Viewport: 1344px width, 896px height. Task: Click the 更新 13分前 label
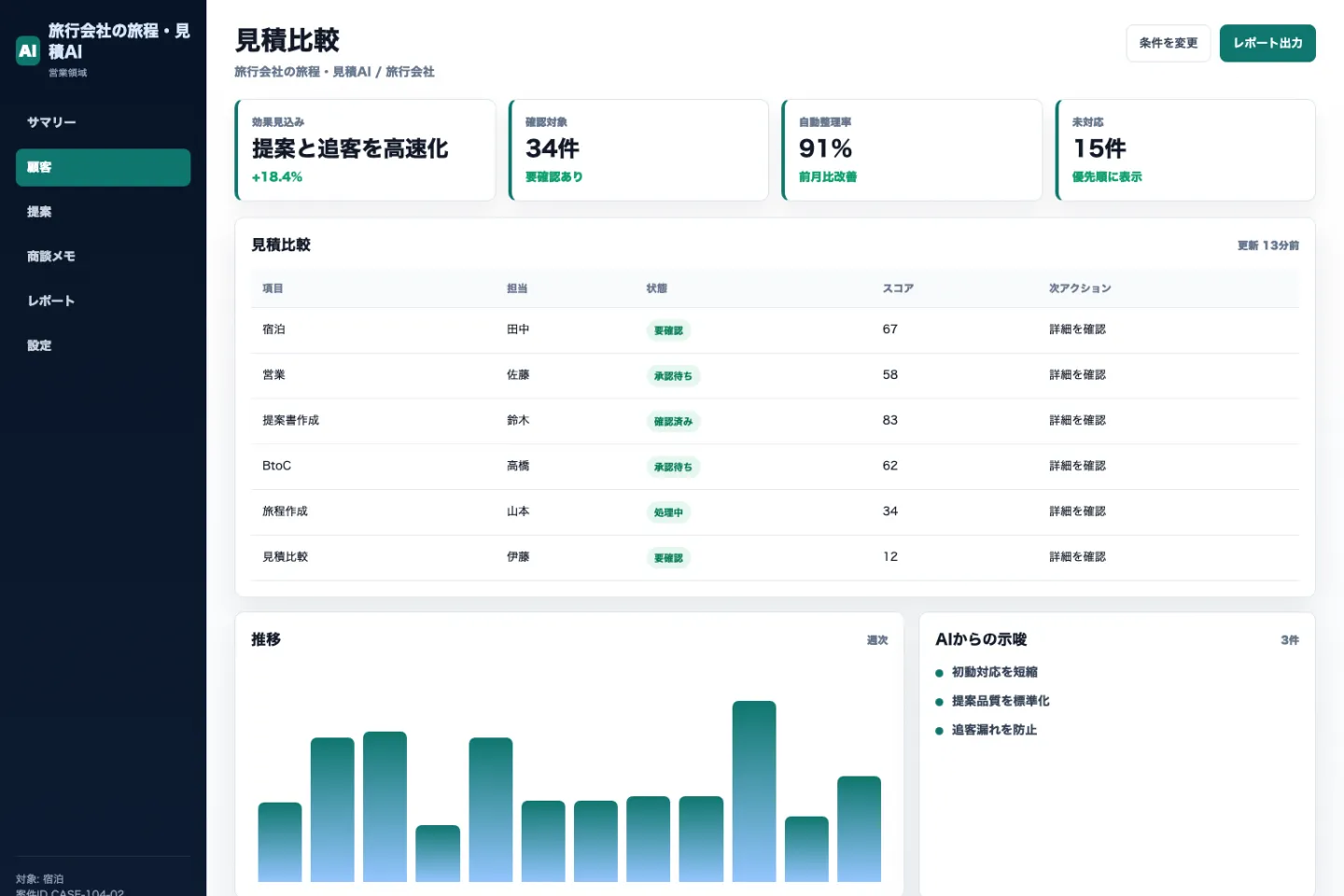click(x=1268, y=245)
